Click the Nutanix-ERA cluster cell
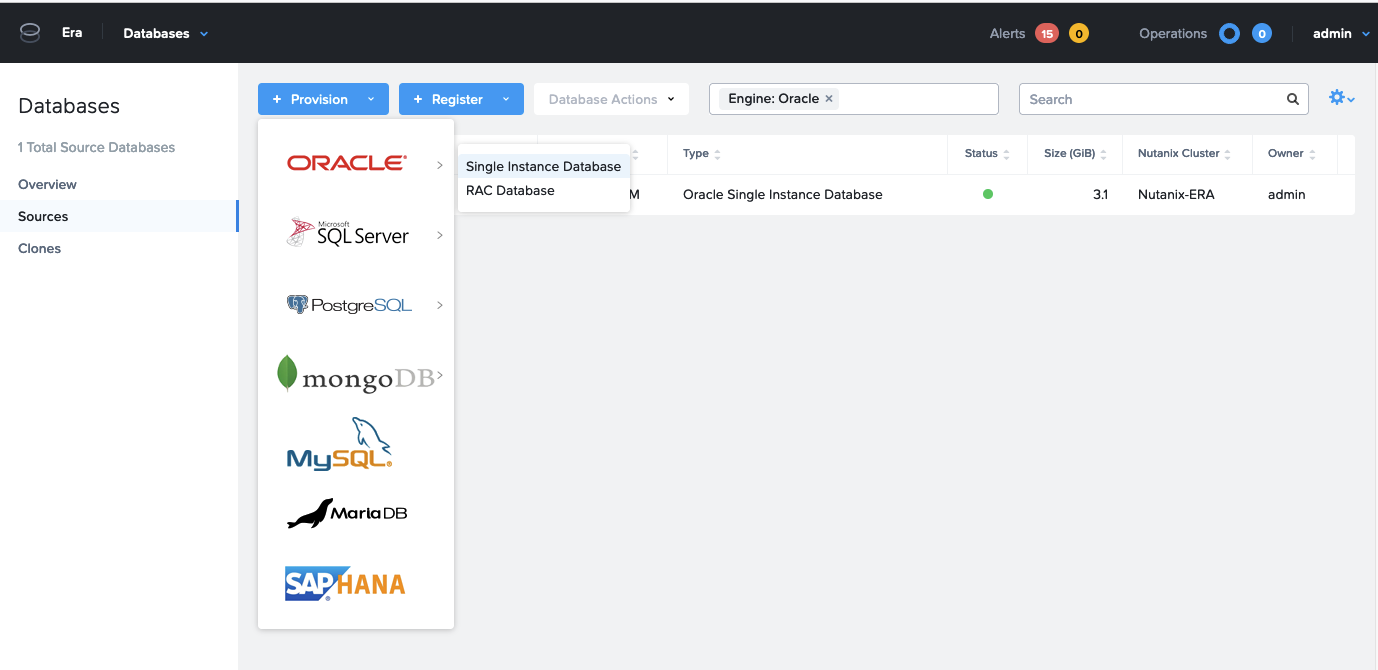The height and width of the screenshot is (670, 1378). tap(1176, 194)
